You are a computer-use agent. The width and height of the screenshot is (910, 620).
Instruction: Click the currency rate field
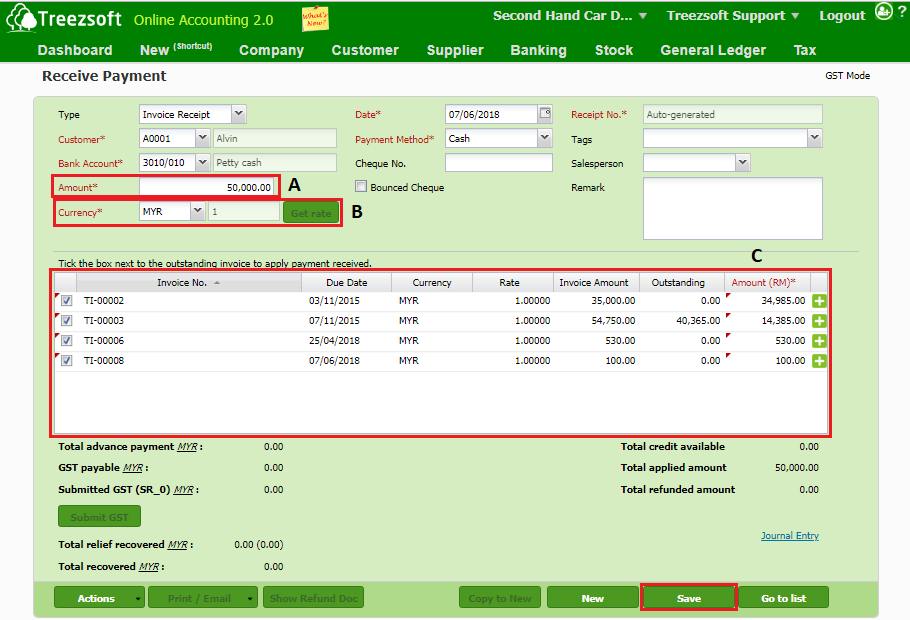[x=244, y=211]
